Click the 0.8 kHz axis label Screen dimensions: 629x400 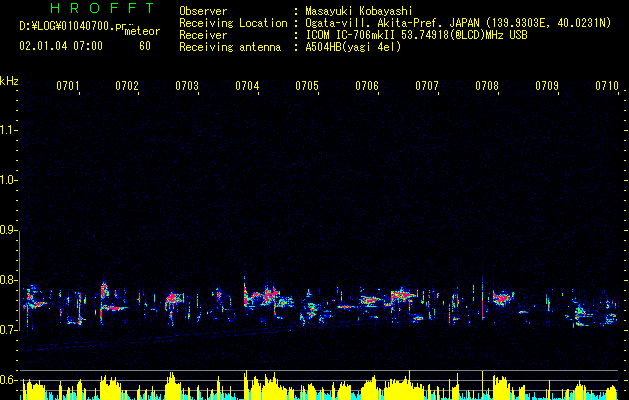coord(9,280)
